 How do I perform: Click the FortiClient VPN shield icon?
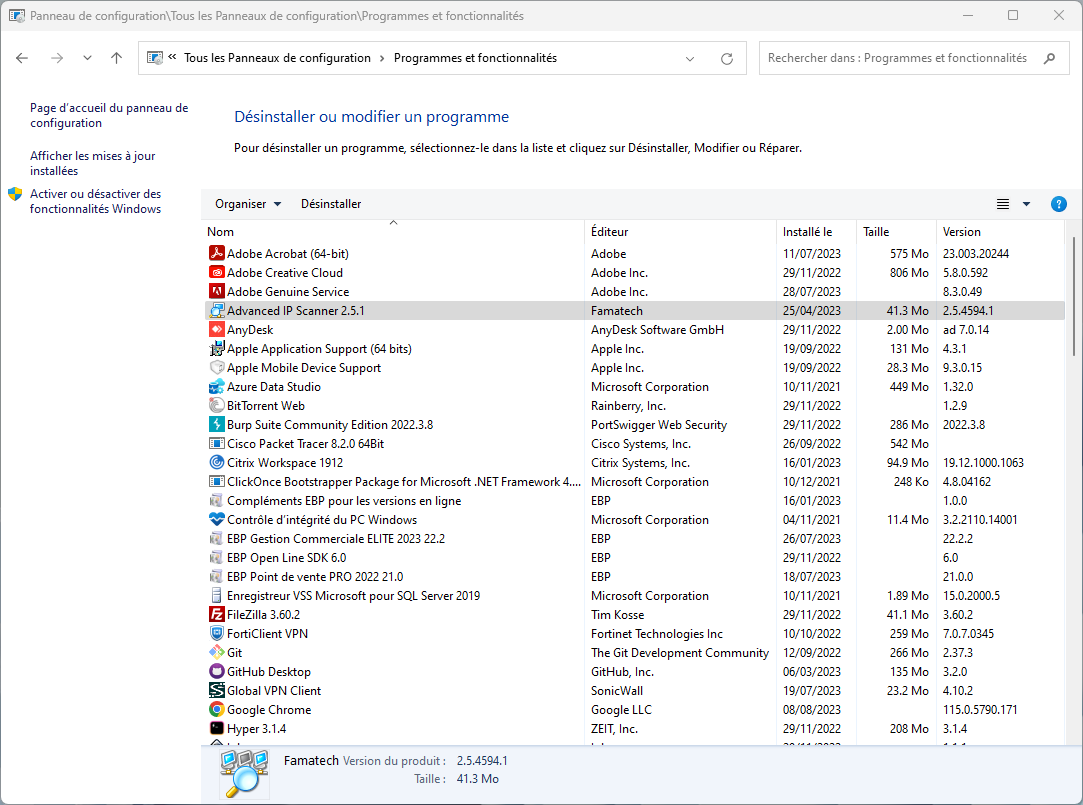(x=217, y=634)
